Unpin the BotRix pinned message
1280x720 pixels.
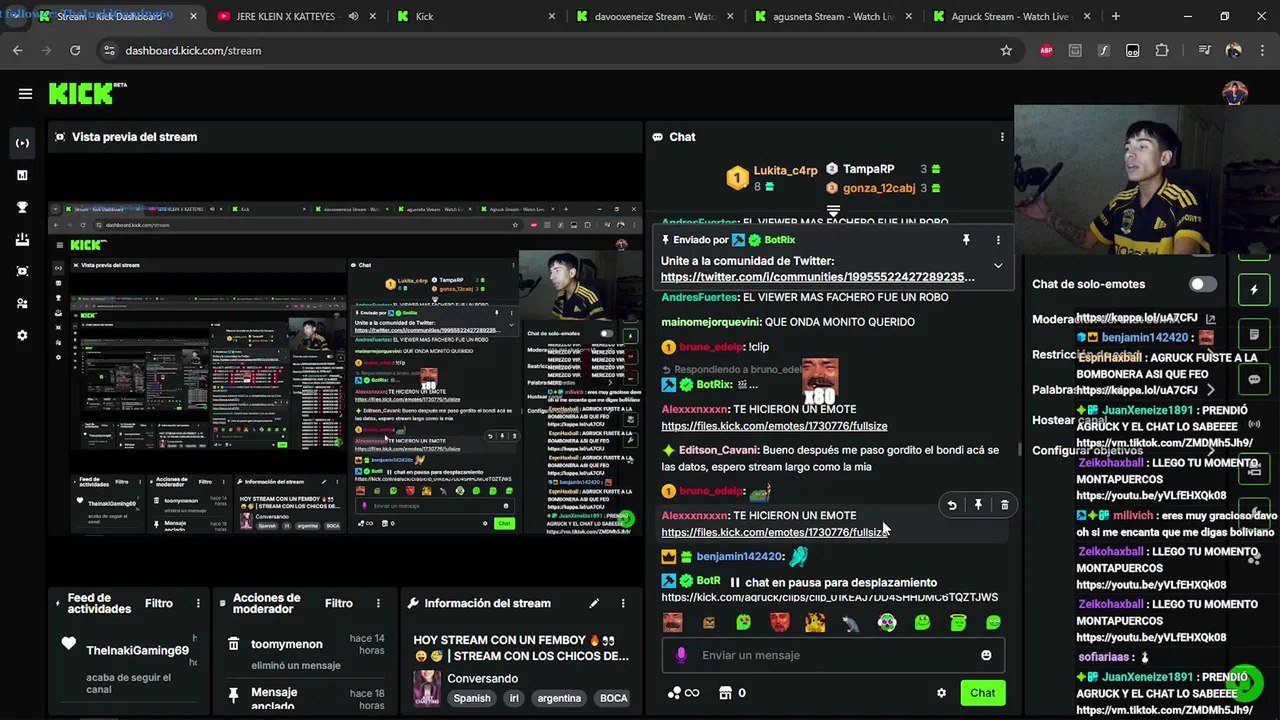(x=966, y=240)
